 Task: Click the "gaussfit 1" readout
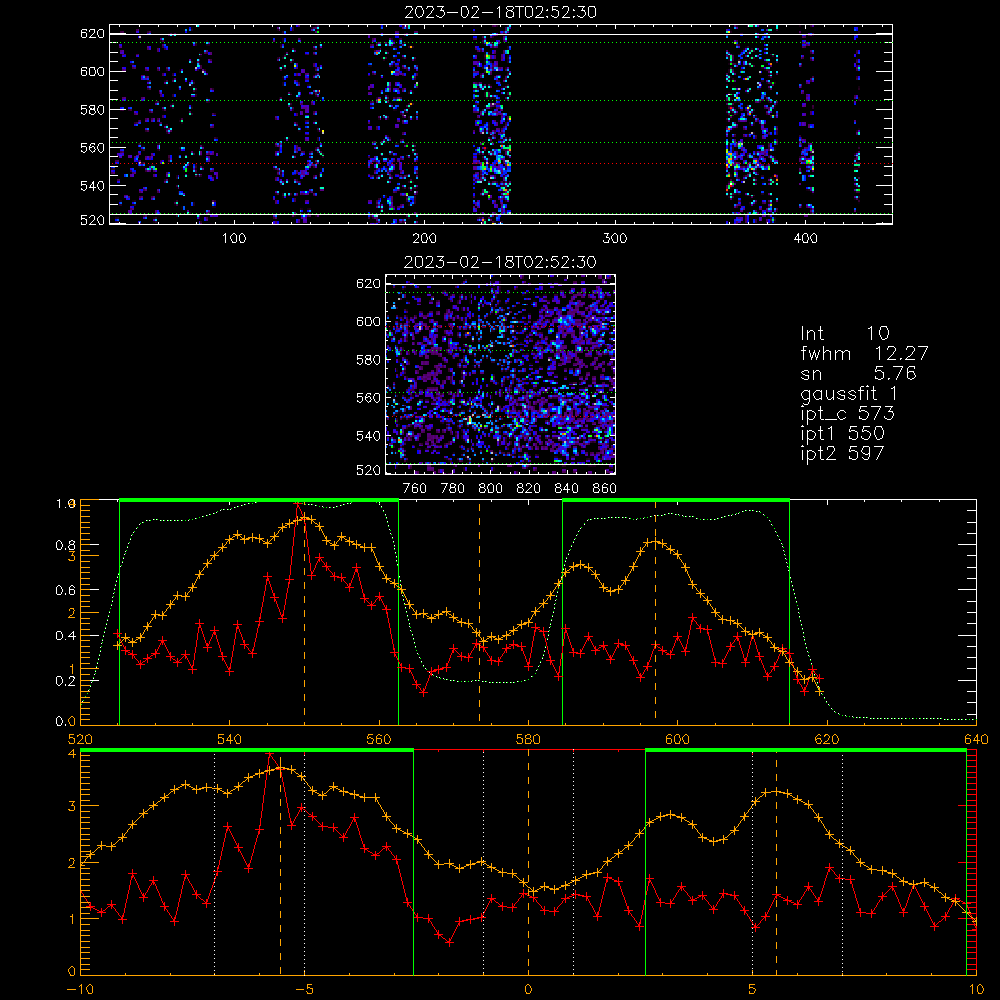pos(849,393)
